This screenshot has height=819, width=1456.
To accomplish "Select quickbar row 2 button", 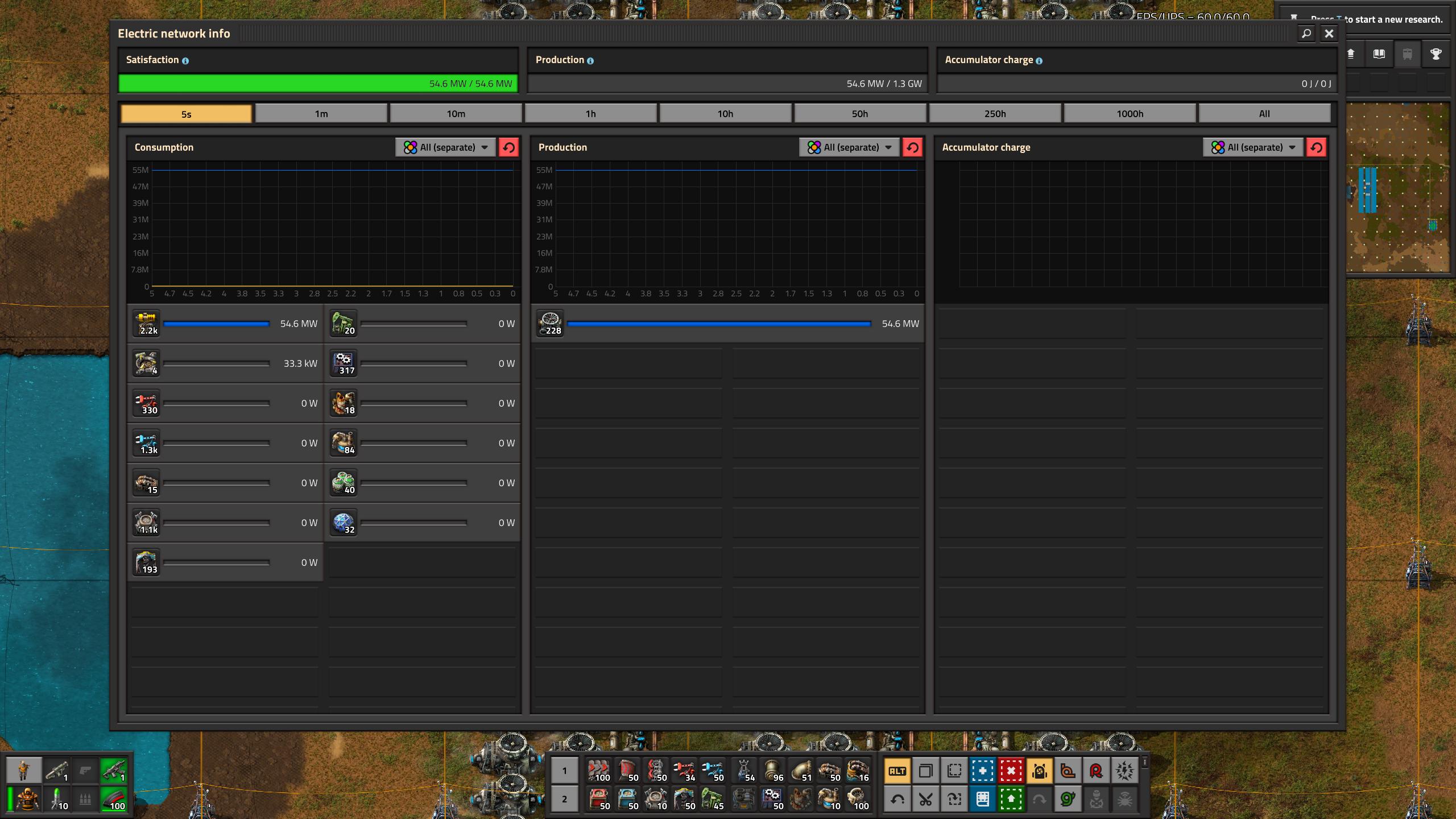I will 564,799.
